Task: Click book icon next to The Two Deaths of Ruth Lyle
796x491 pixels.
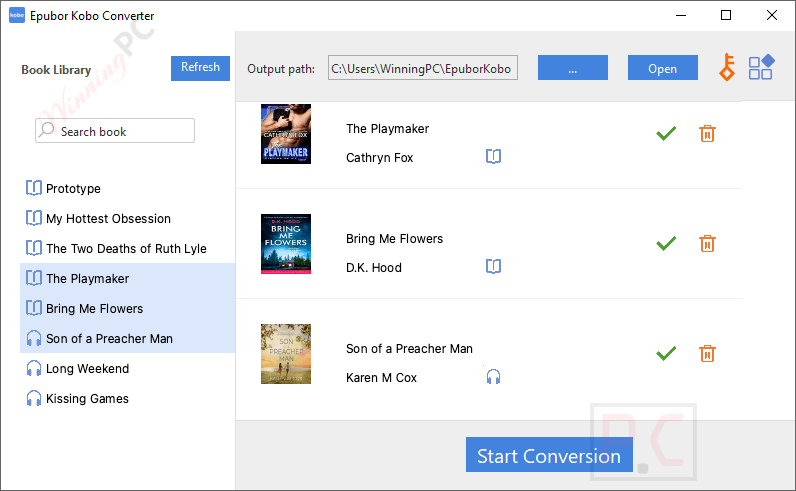Action: 34,248
